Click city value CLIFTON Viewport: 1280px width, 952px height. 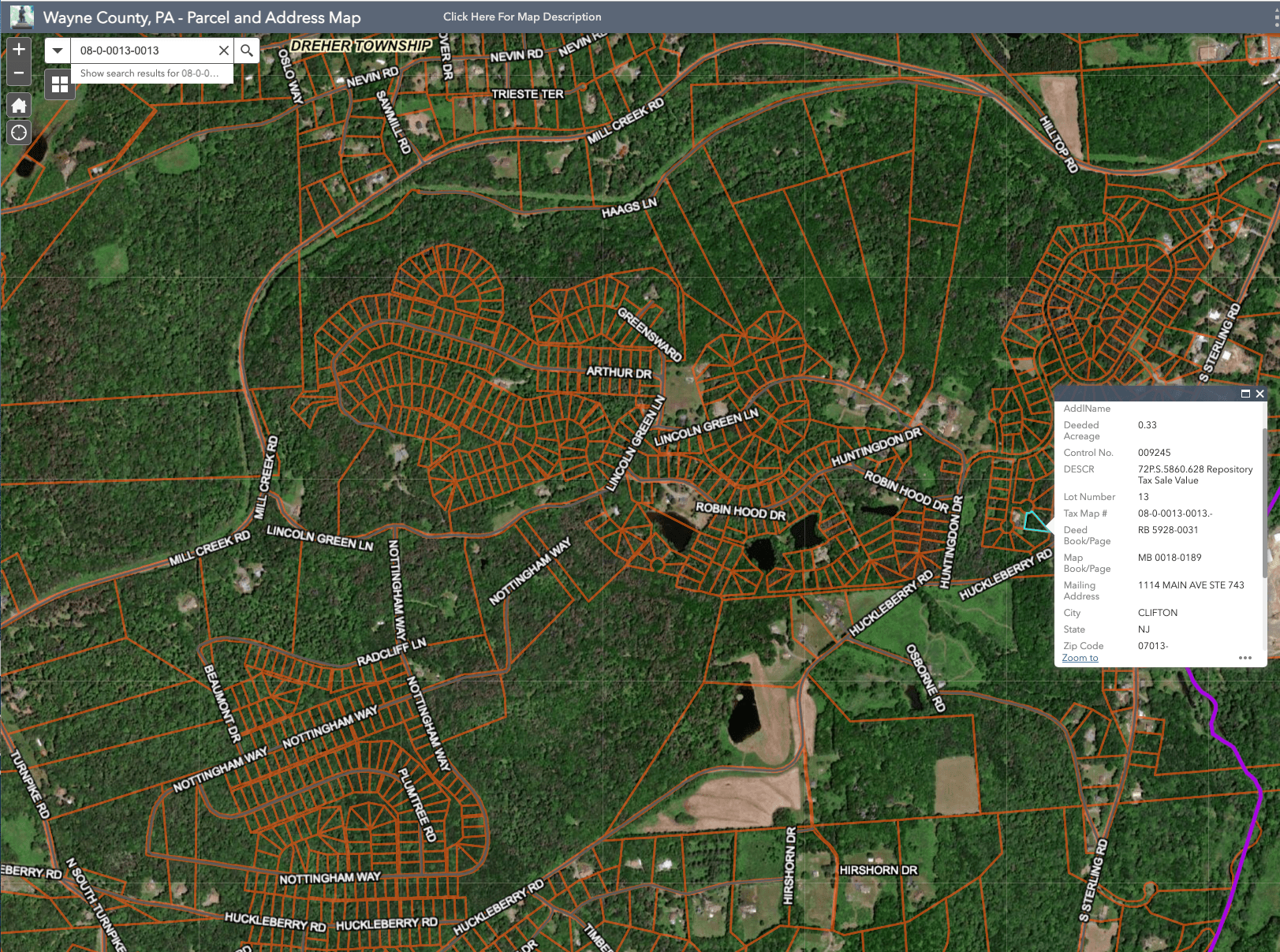[x=1158, y=613]
